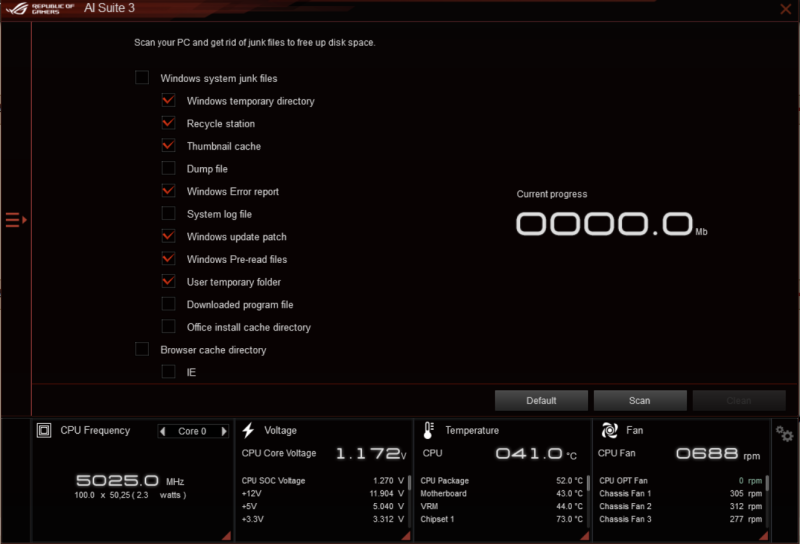800x544 pixels.
Task: Click the Scan button
Action: 640,401
